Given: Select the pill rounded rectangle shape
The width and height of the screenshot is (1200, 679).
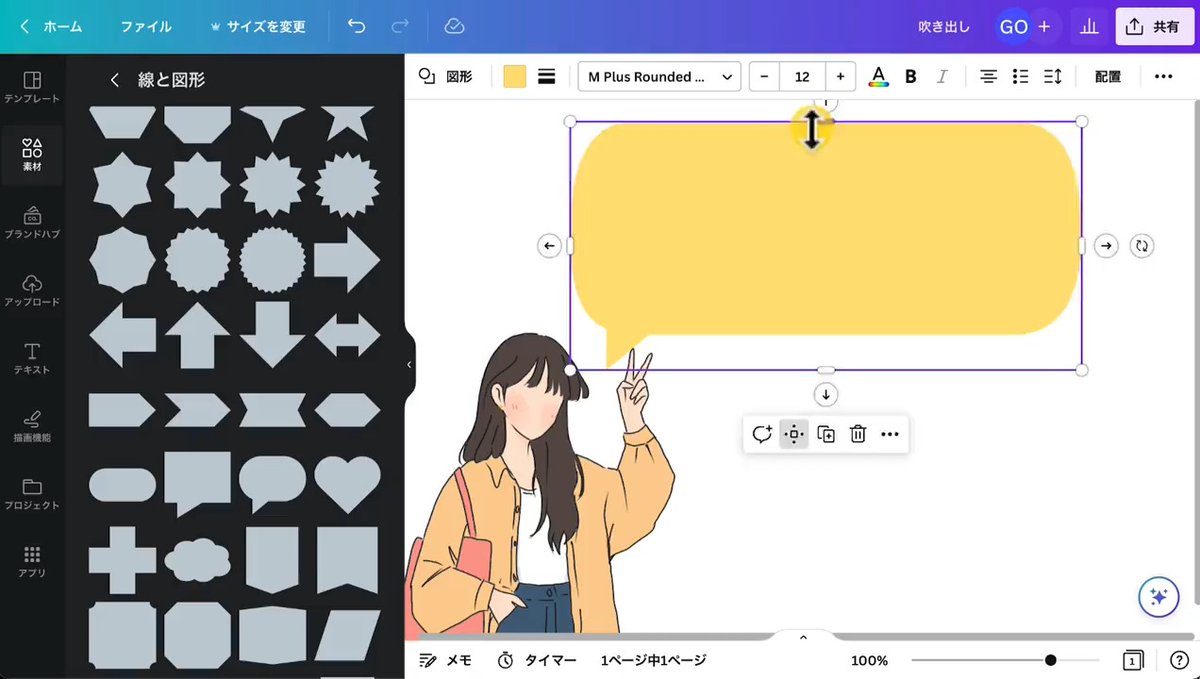Looking at the screenshot, I should [122, 485].
